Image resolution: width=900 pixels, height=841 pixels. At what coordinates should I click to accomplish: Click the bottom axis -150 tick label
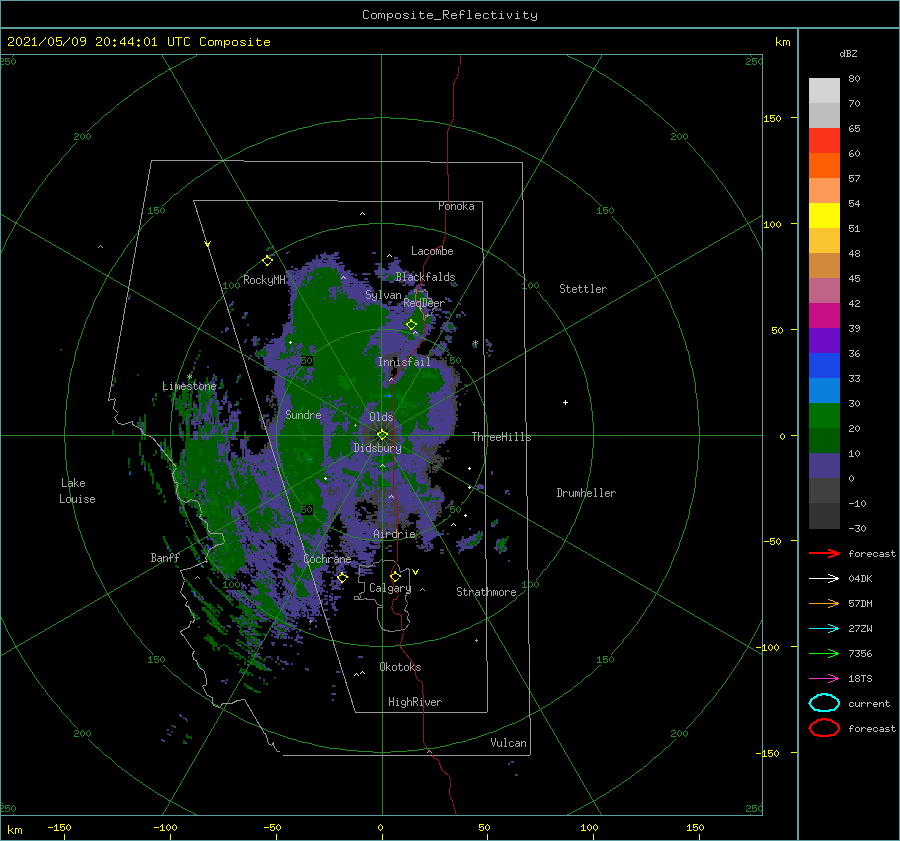[59, 827]
